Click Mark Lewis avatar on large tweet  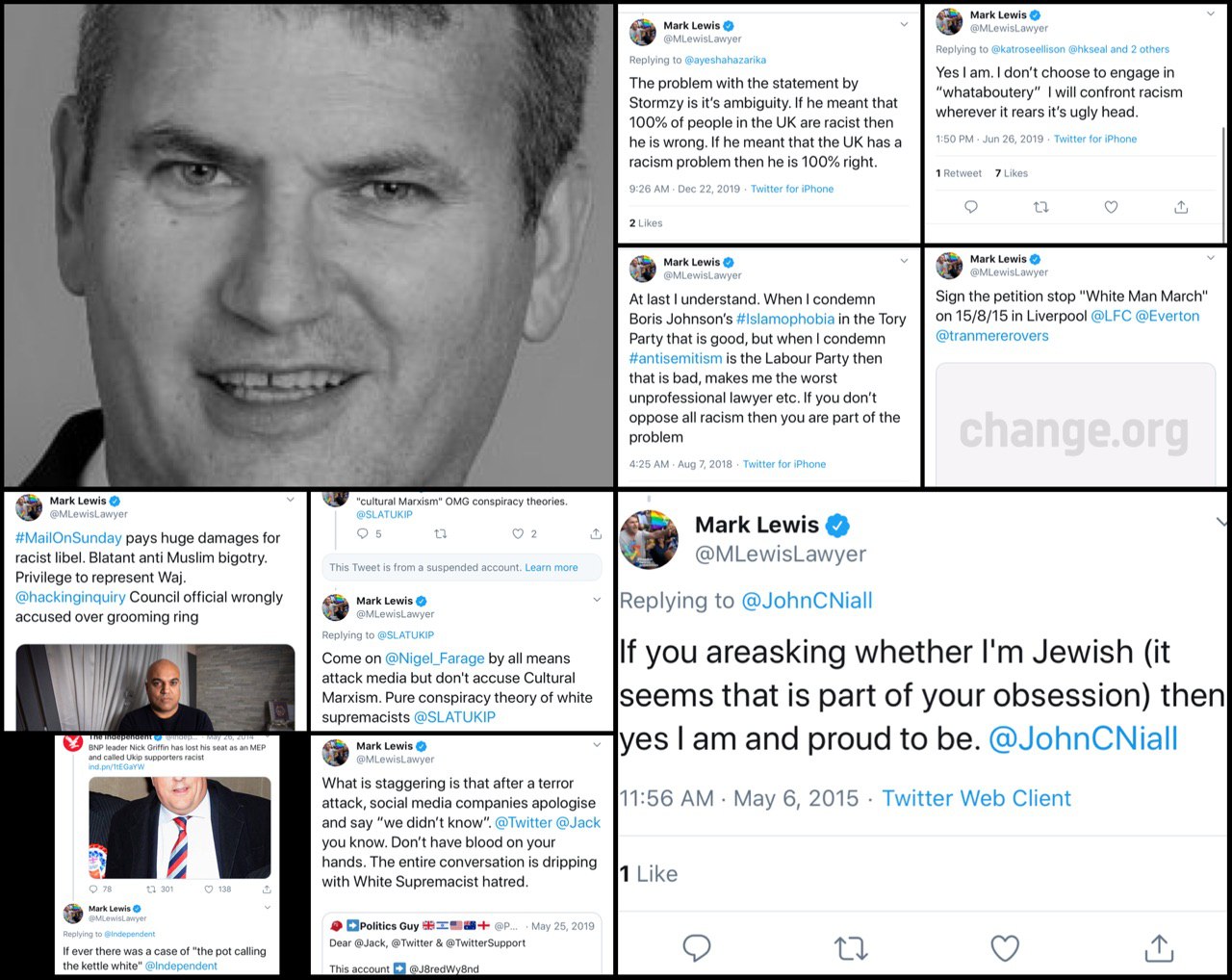click(650, 539)
